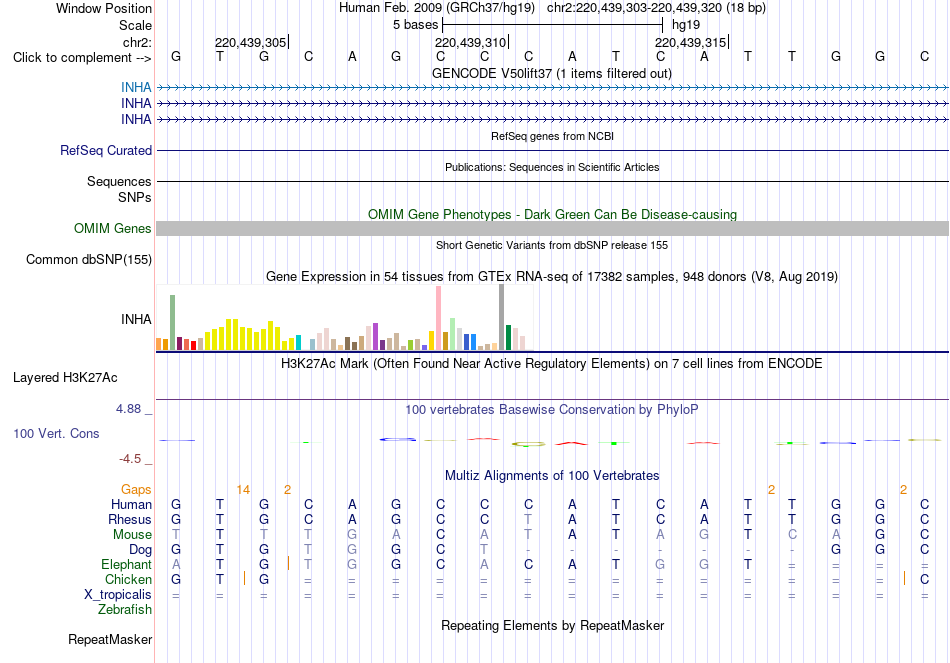
Task: Select the cyan bar in the GTEx expression chart
Action: (299, 342)
